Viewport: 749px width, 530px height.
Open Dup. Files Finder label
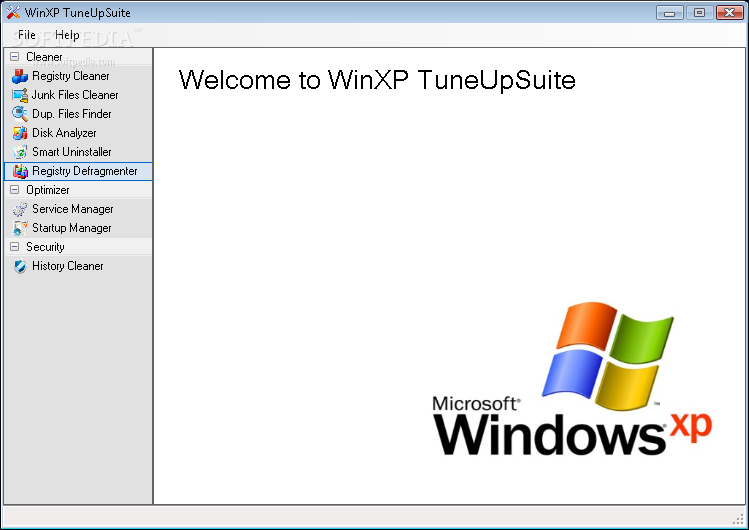pyautogui.click(x=72, y=114)
